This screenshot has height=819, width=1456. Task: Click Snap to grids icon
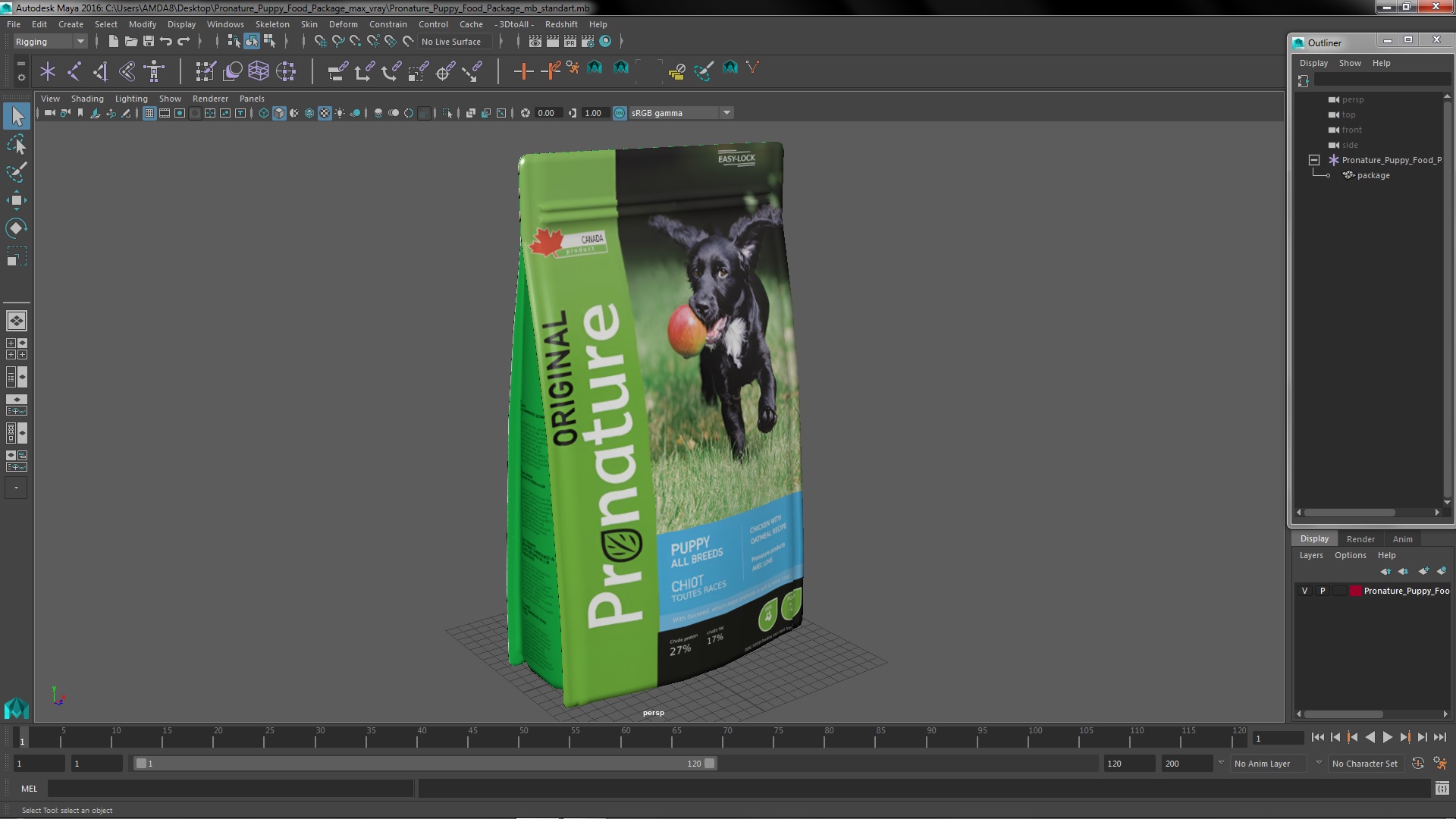[x=321, y=41]
